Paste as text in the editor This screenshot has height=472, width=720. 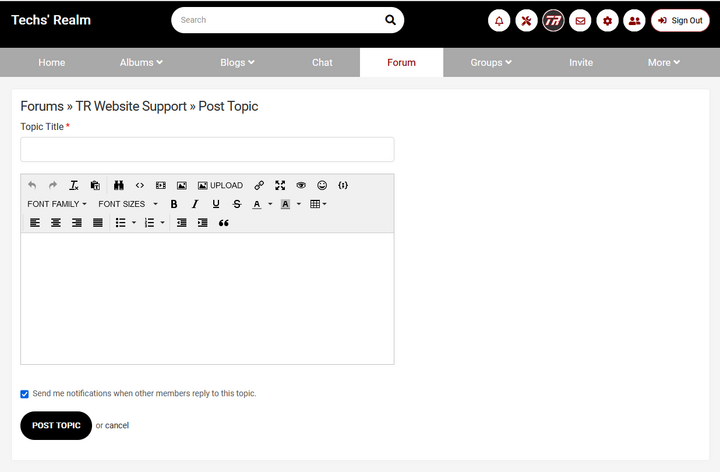[95, 185]
